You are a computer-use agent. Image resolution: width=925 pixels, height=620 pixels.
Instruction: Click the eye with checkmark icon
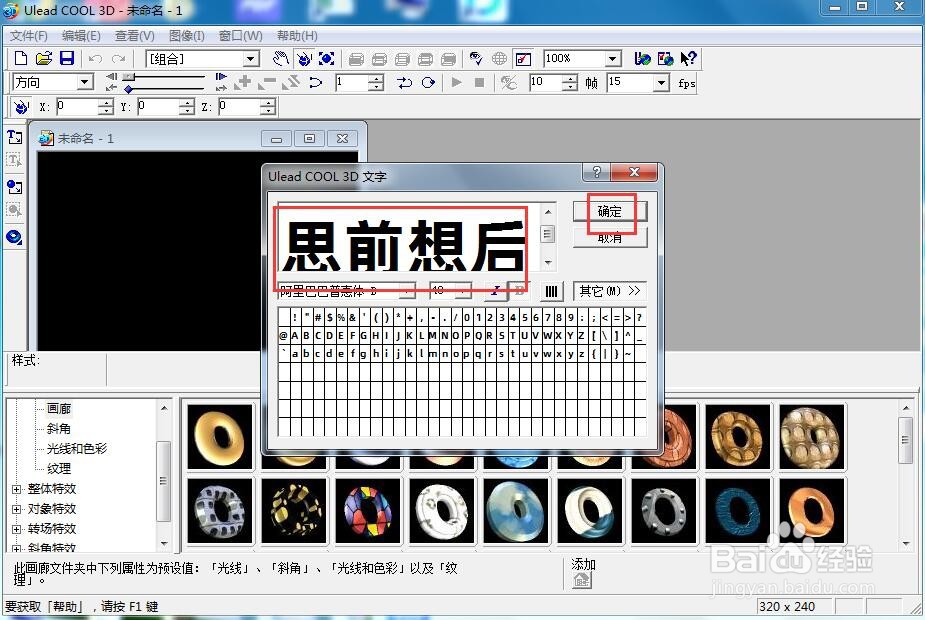click(475, 58)
